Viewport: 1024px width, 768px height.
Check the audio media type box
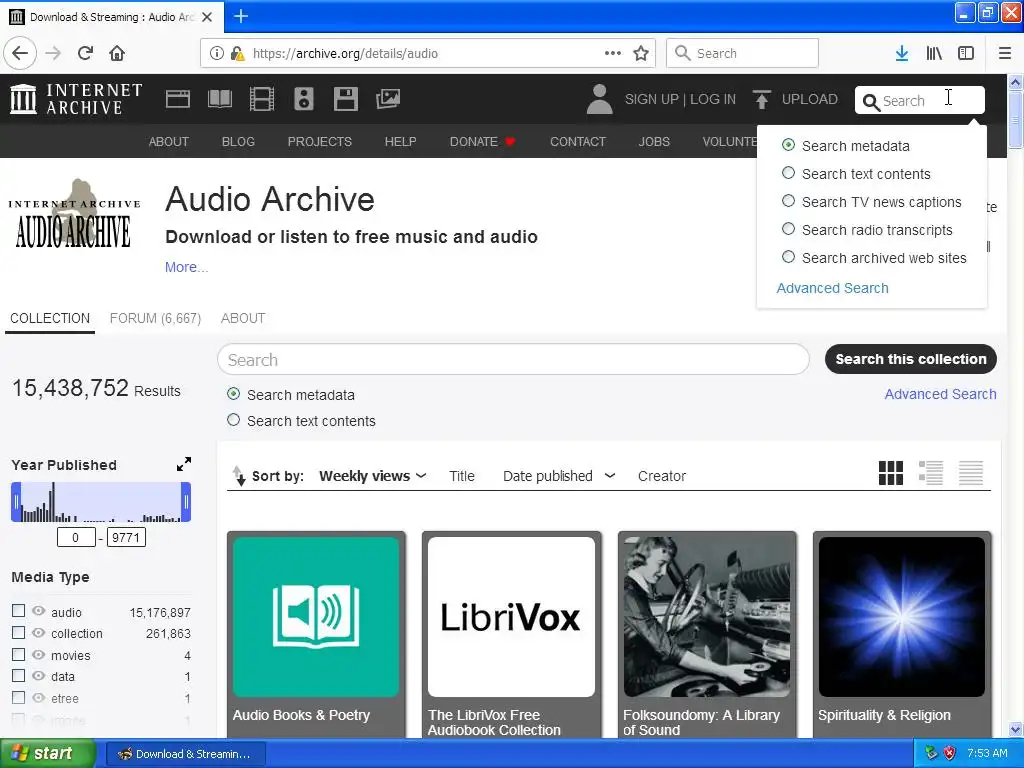(x=18, y=611)
